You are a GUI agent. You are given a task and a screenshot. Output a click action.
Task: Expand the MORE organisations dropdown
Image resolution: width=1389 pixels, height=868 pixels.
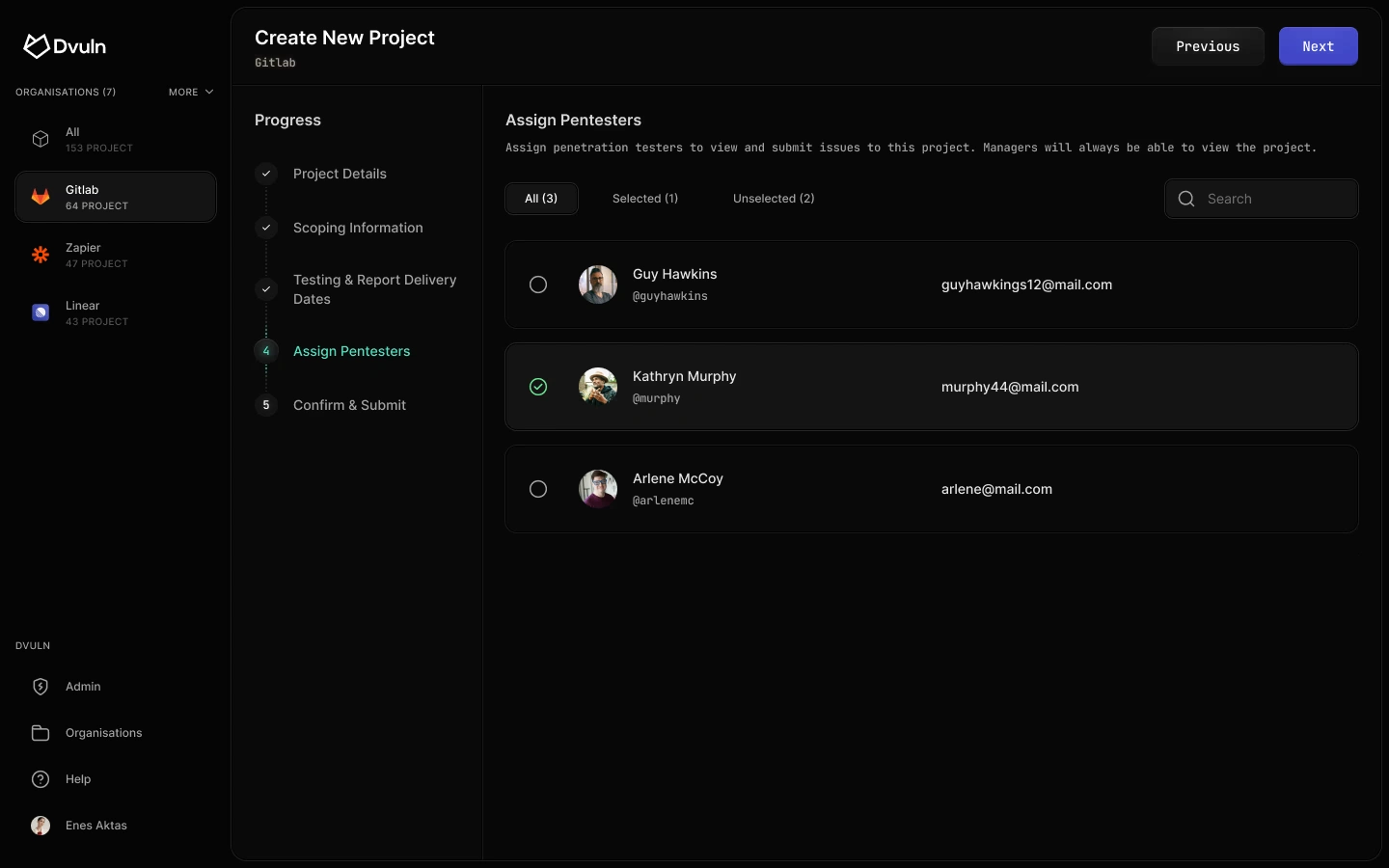(191, 92)
